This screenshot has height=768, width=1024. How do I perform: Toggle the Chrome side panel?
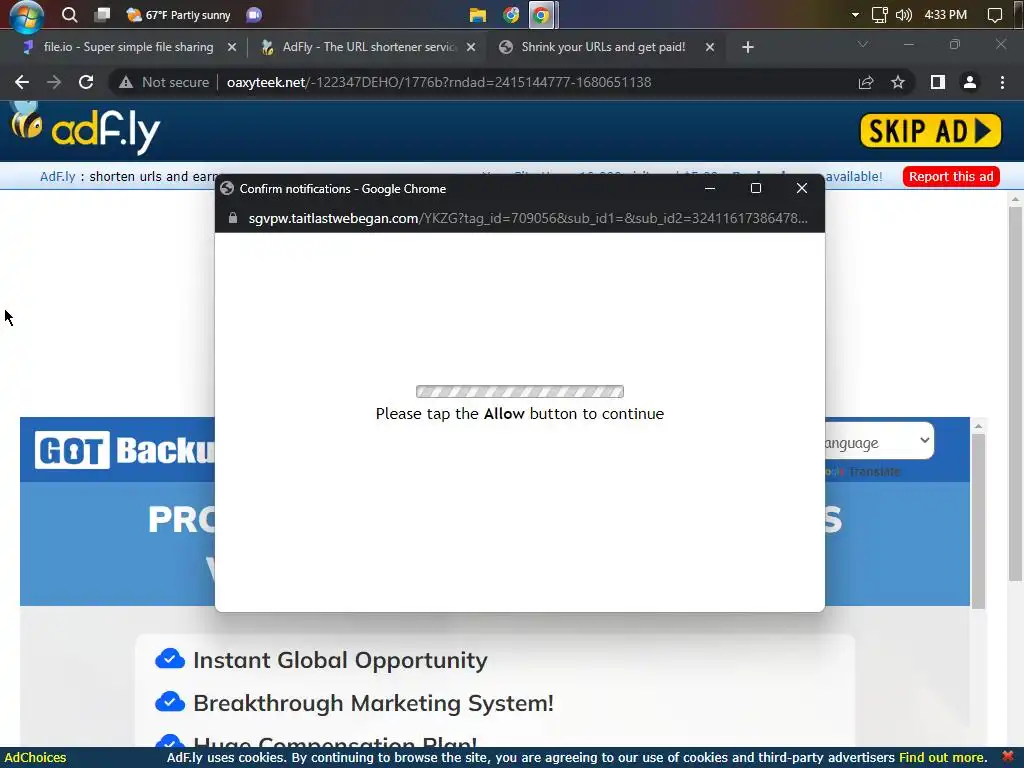pyautogui.click(x=938, y=82)
